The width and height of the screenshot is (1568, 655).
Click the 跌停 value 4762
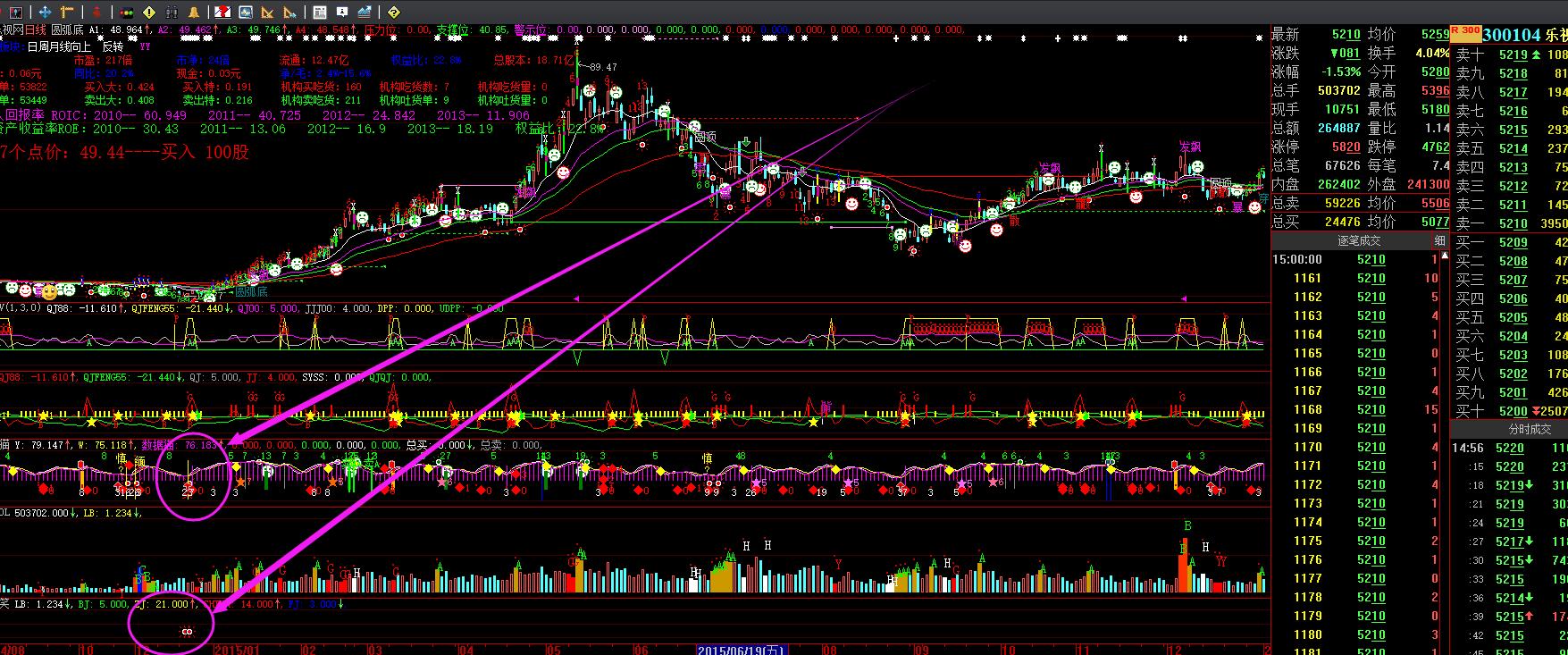pos(1435,147)
